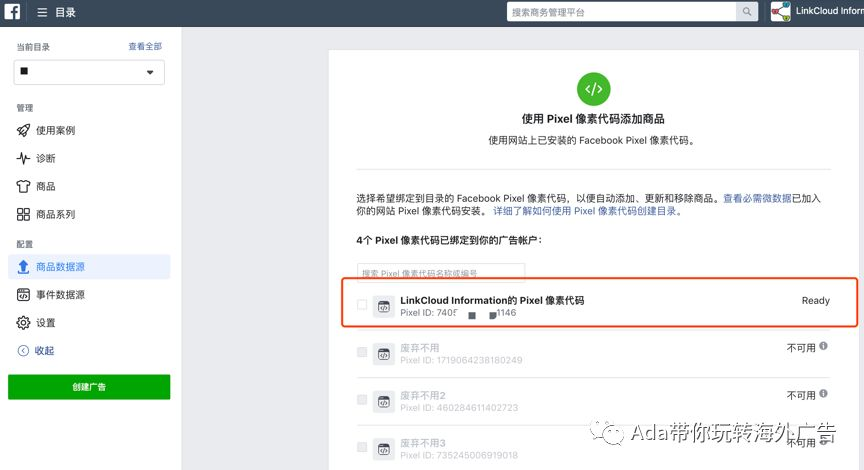Open the 详细了解如何使用 Pixel 像素代码创建目录 link
Image resolution: width=864 pixels, height=470 pixels.
(587, 211)
